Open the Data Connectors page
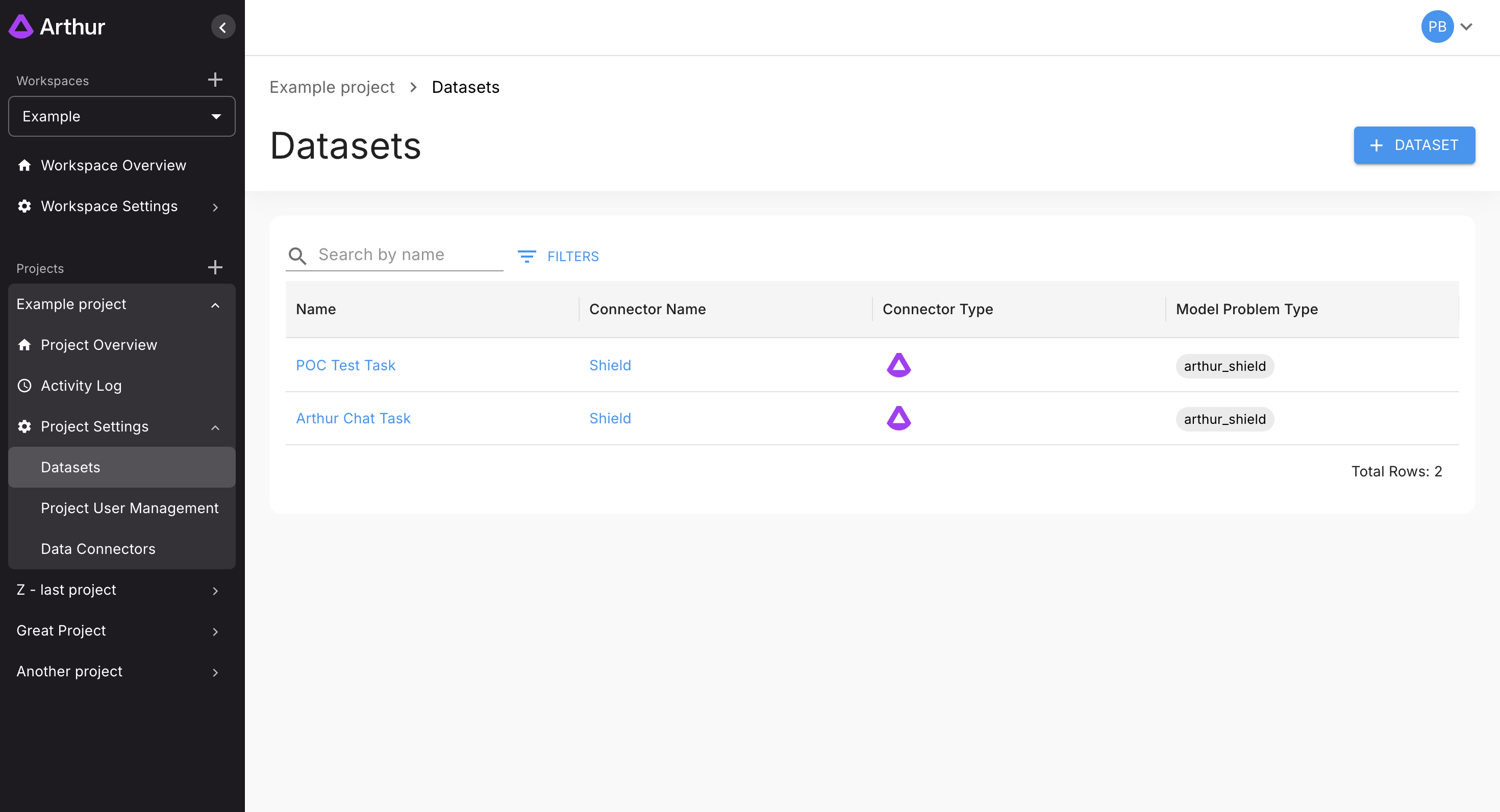Screen dimensions: 1500x812 pos(98,549)
